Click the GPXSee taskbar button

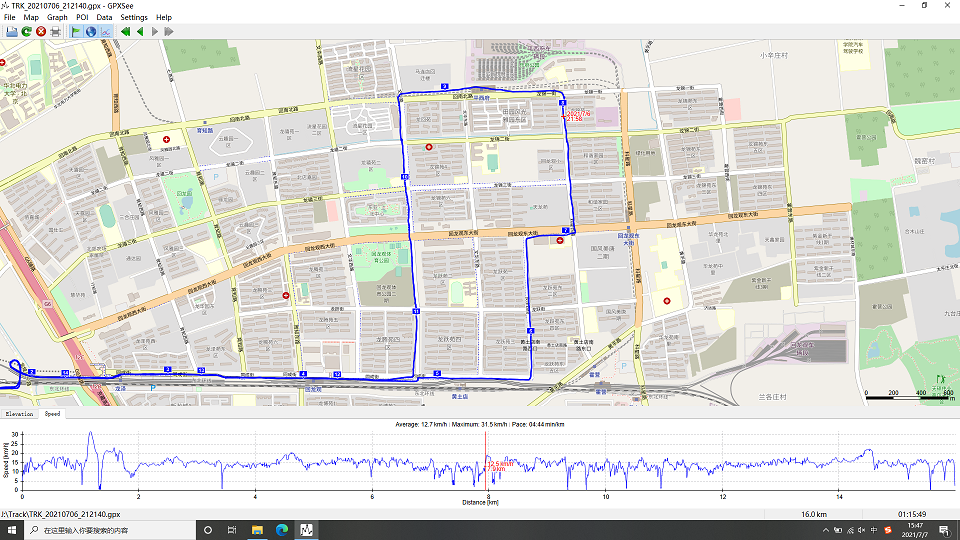306,530
